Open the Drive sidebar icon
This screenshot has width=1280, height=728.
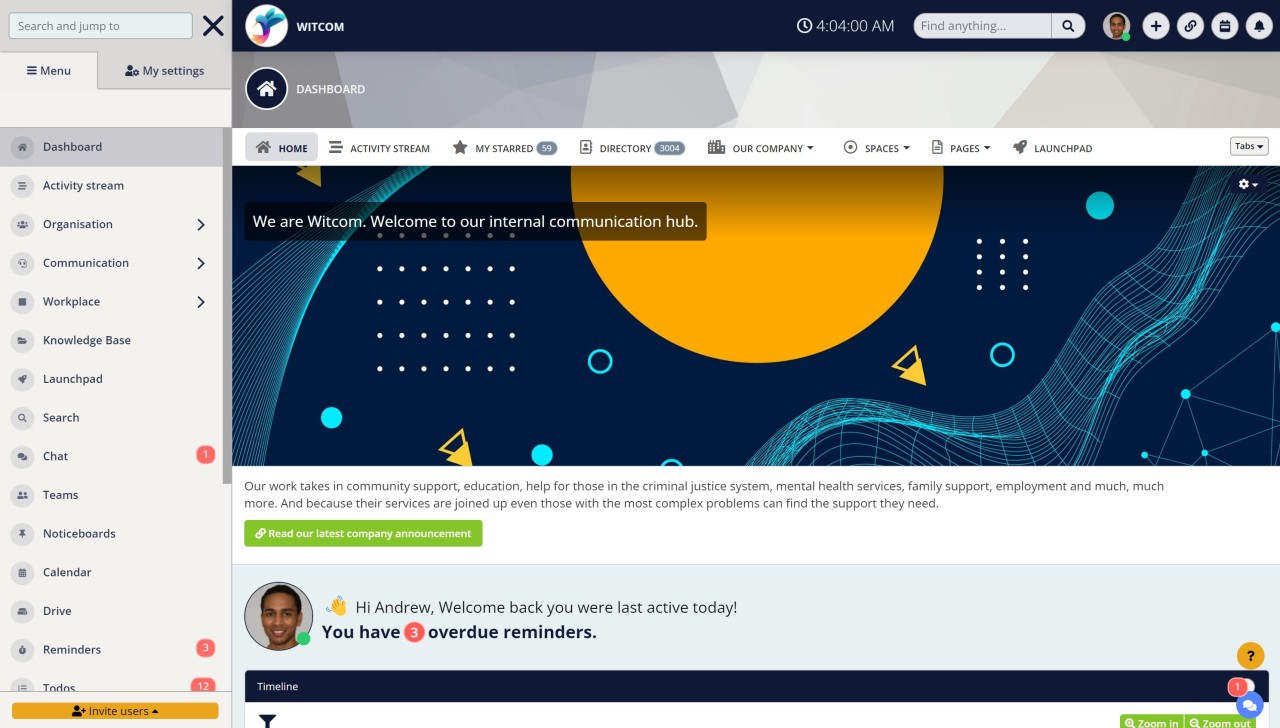tap(22, 611)
